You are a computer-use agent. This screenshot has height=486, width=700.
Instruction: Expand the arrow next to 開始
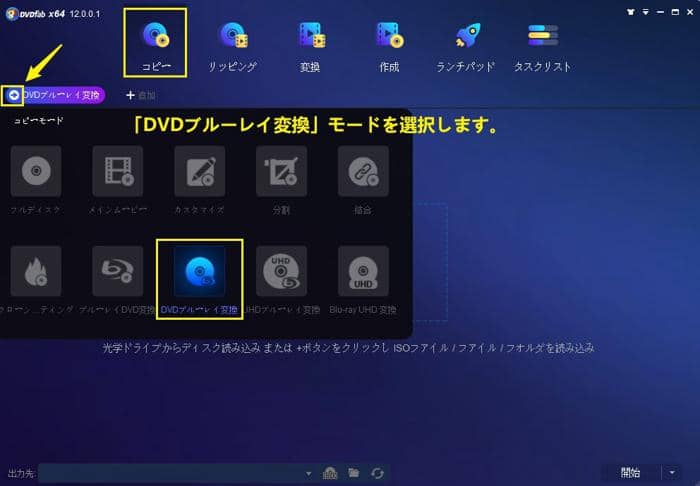click(672, 473)
